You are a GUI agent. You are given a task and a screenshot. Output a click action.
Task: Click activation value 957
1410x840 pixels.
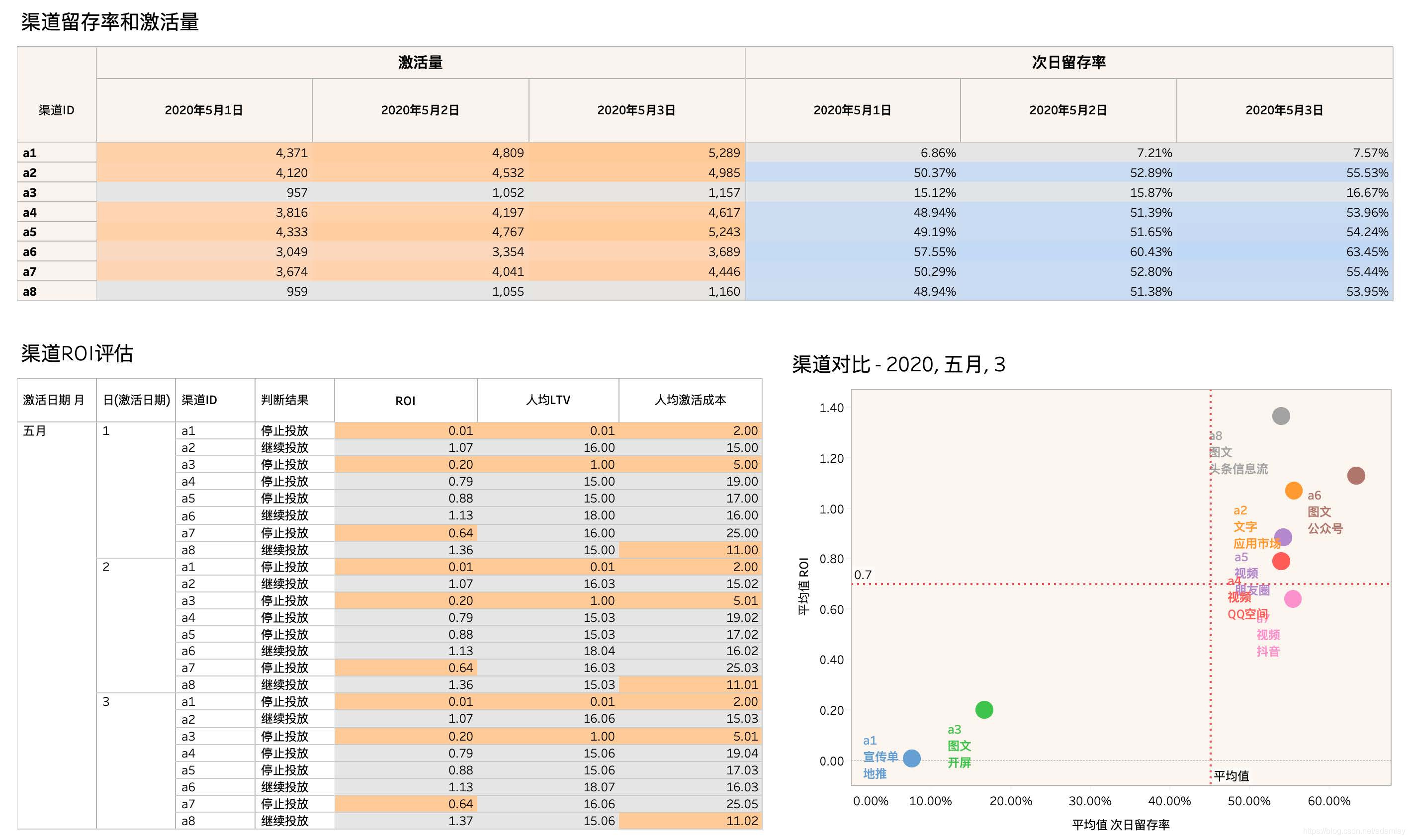point(204,192)
